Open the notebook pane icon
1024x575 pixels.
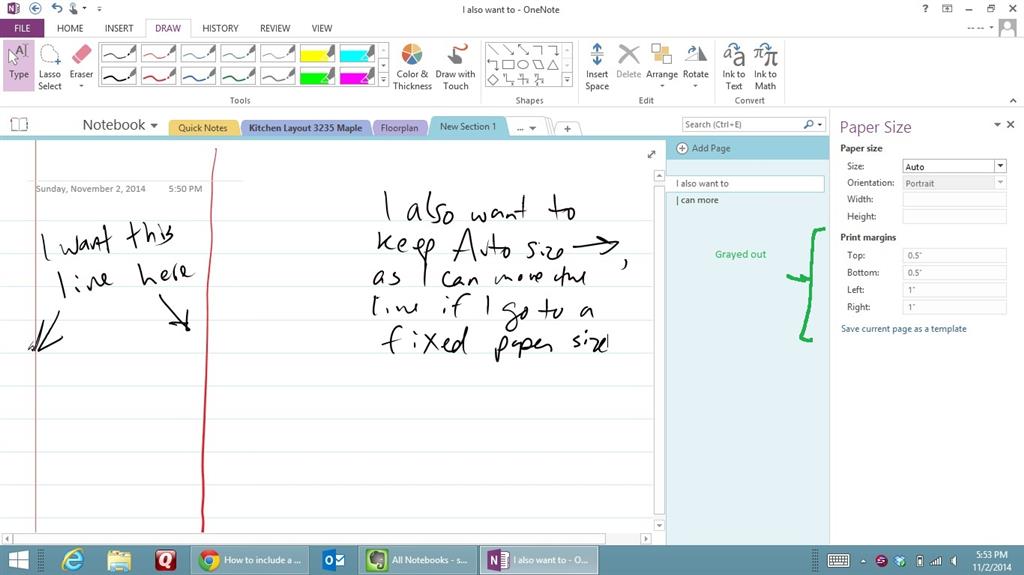[19, 124]
